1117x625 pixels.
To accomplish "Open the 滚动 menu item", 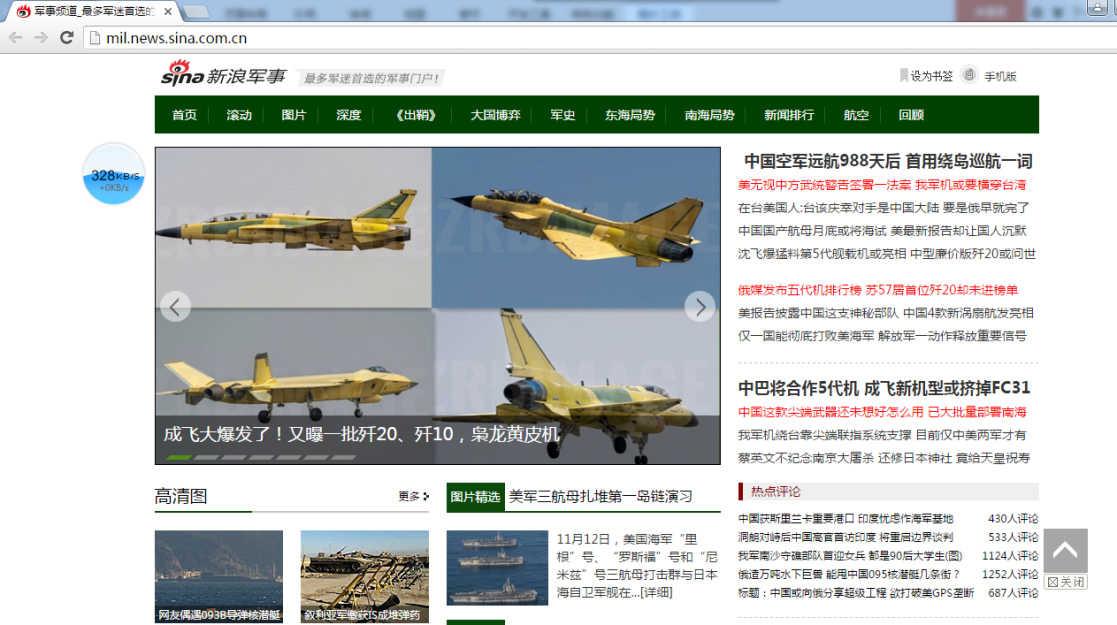I will click(x=239, y=115).
